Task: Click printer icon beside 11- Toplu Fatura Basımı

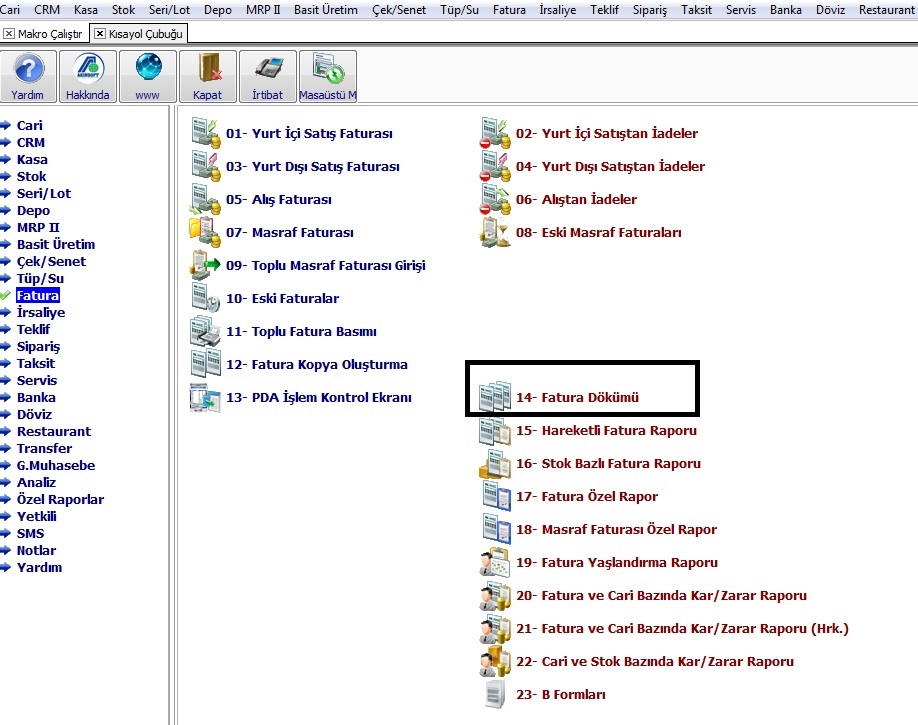Action: 205,331
